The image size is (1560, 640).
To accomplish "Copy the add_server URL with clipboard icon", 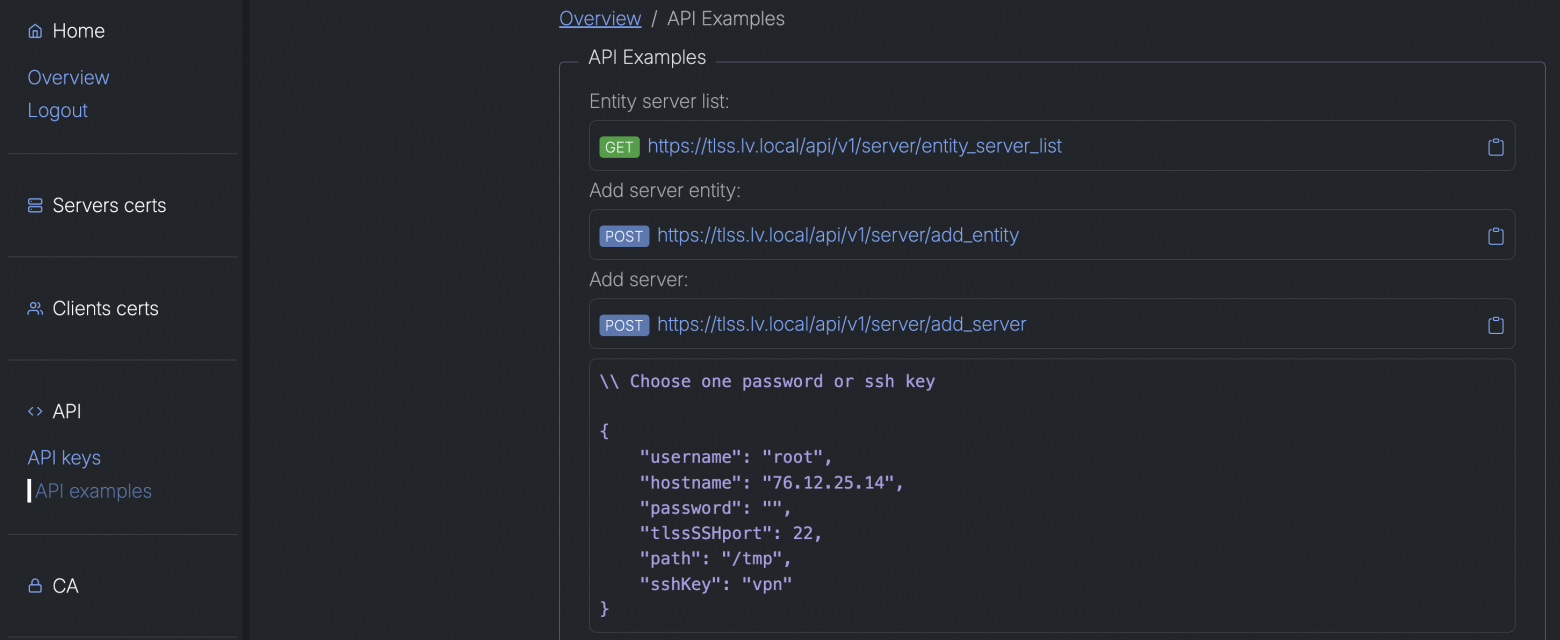I will coord(1496,325).
